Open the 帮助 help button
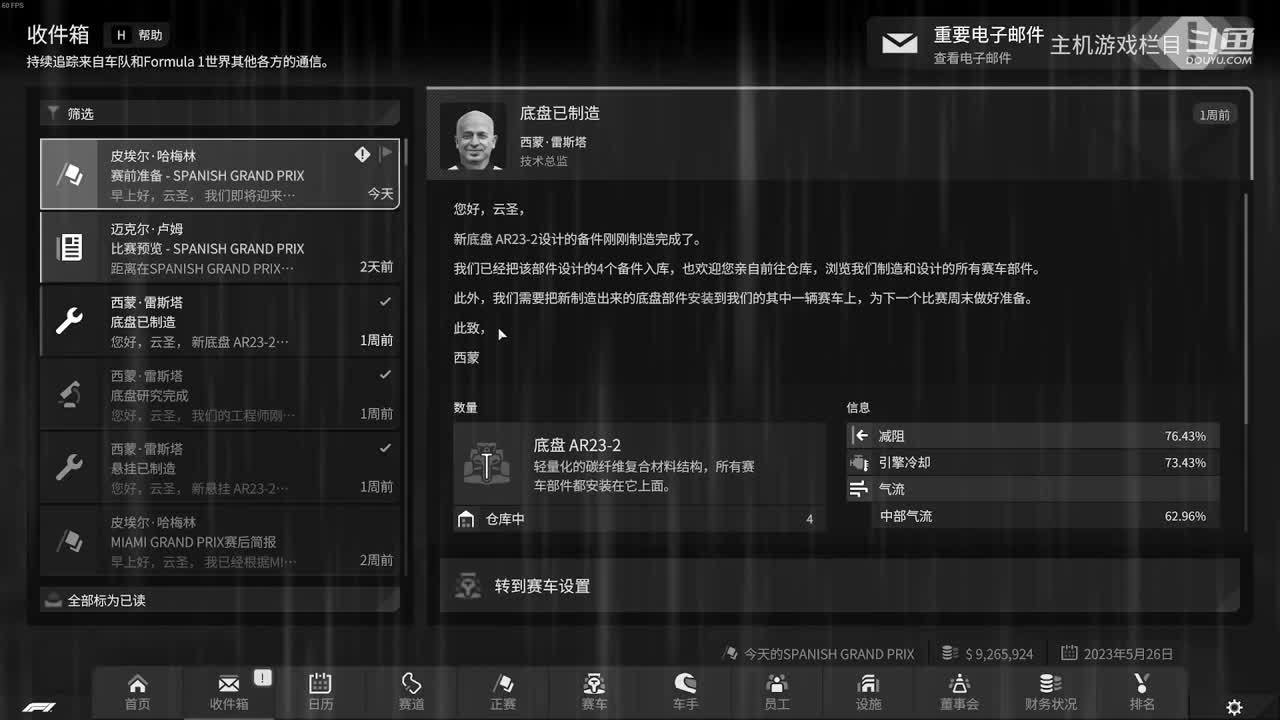Screen dimensions: 1280x720 [138, 35]
